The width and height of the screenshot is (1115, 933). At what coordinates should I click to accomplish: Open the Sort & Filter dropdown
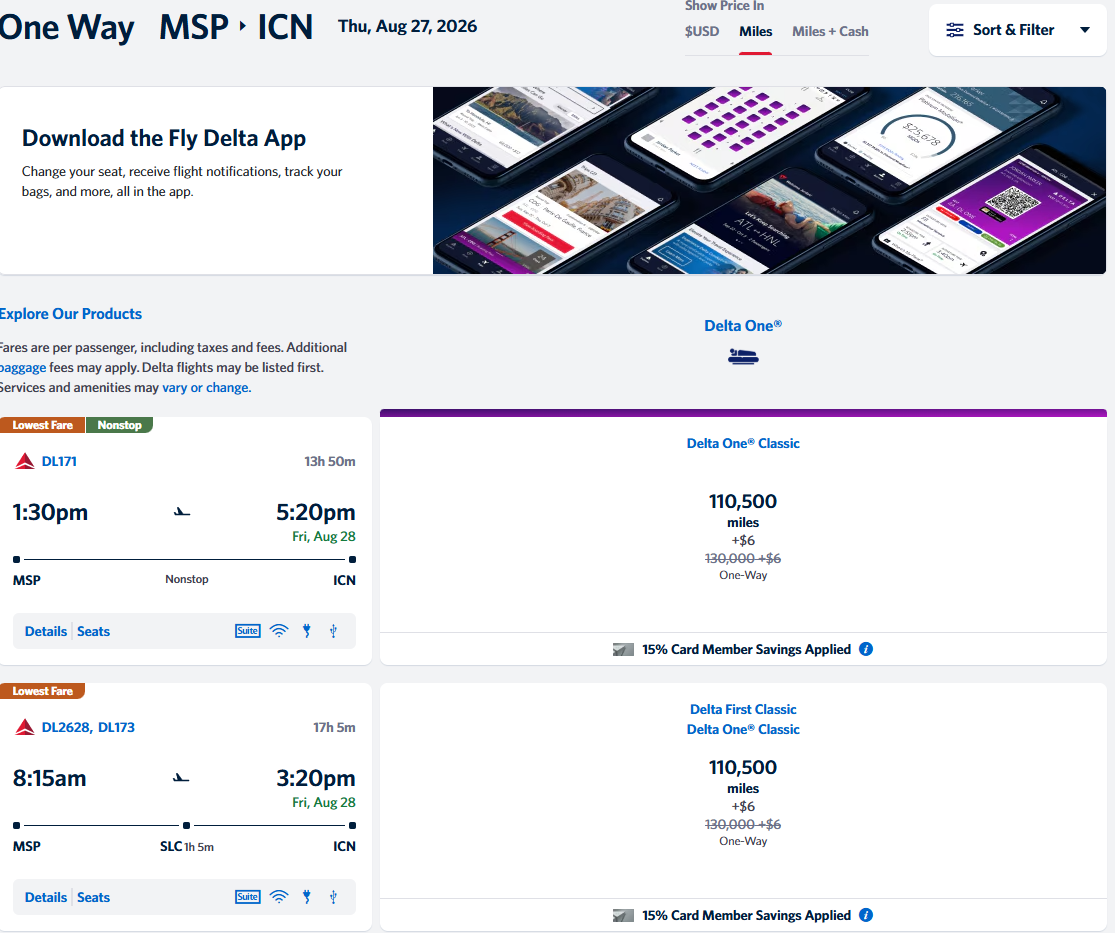[1017, 30]
